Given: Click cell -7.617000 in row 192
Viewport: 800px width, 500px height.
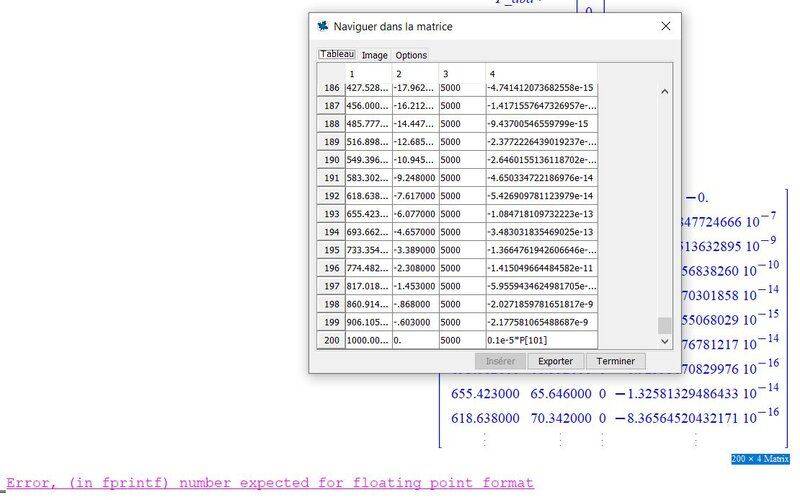Looking at the screenshot, I should pos(415,196).
